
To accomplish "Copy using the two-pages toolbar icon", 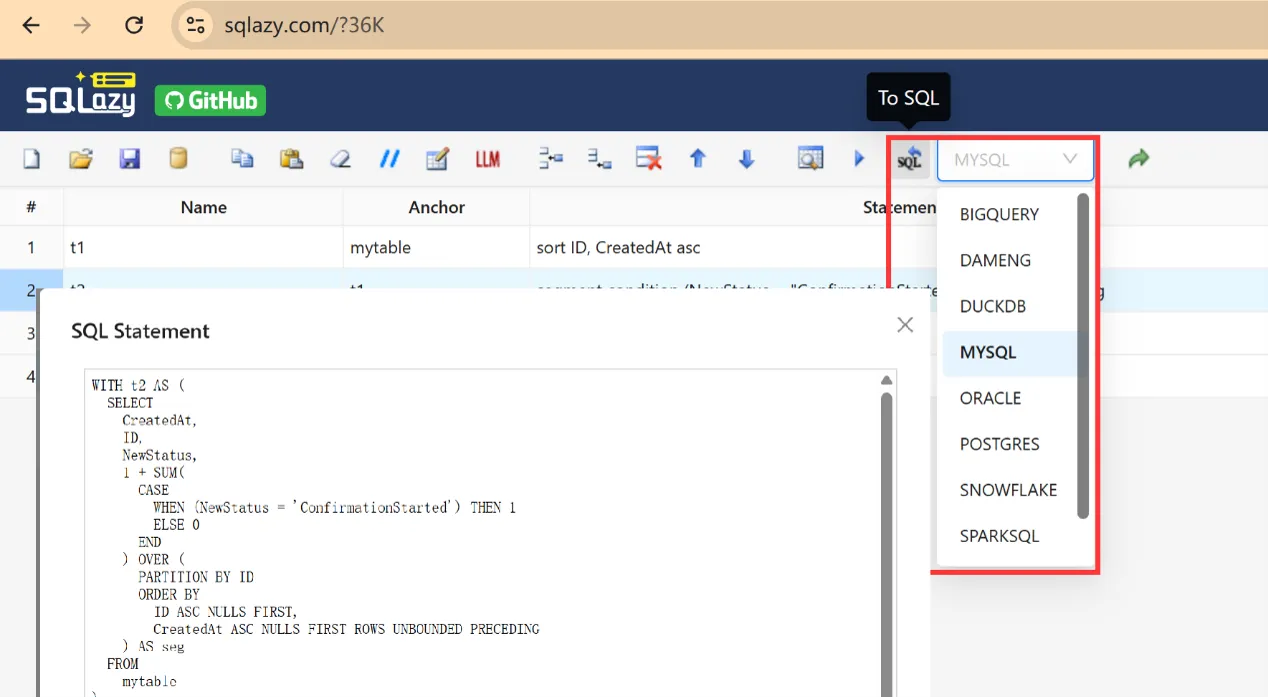I will (x=243, y=159).
